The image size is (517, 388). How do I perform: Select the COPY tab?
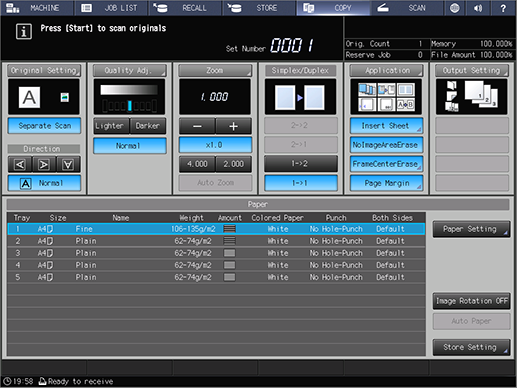tap(333, 8)
